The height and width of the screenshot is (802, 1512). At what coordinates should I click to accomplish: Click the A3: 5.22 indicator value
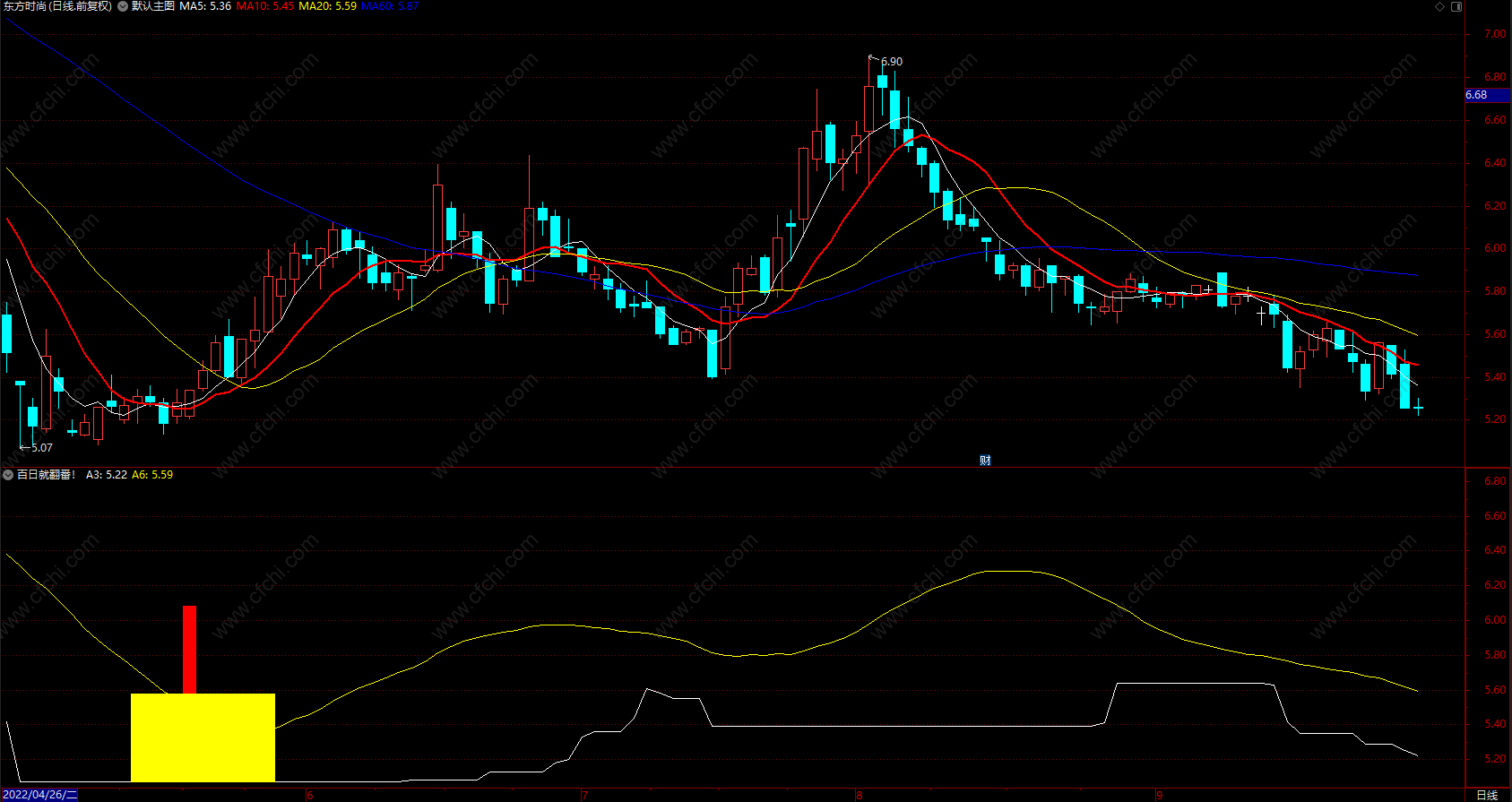[107, 475]
